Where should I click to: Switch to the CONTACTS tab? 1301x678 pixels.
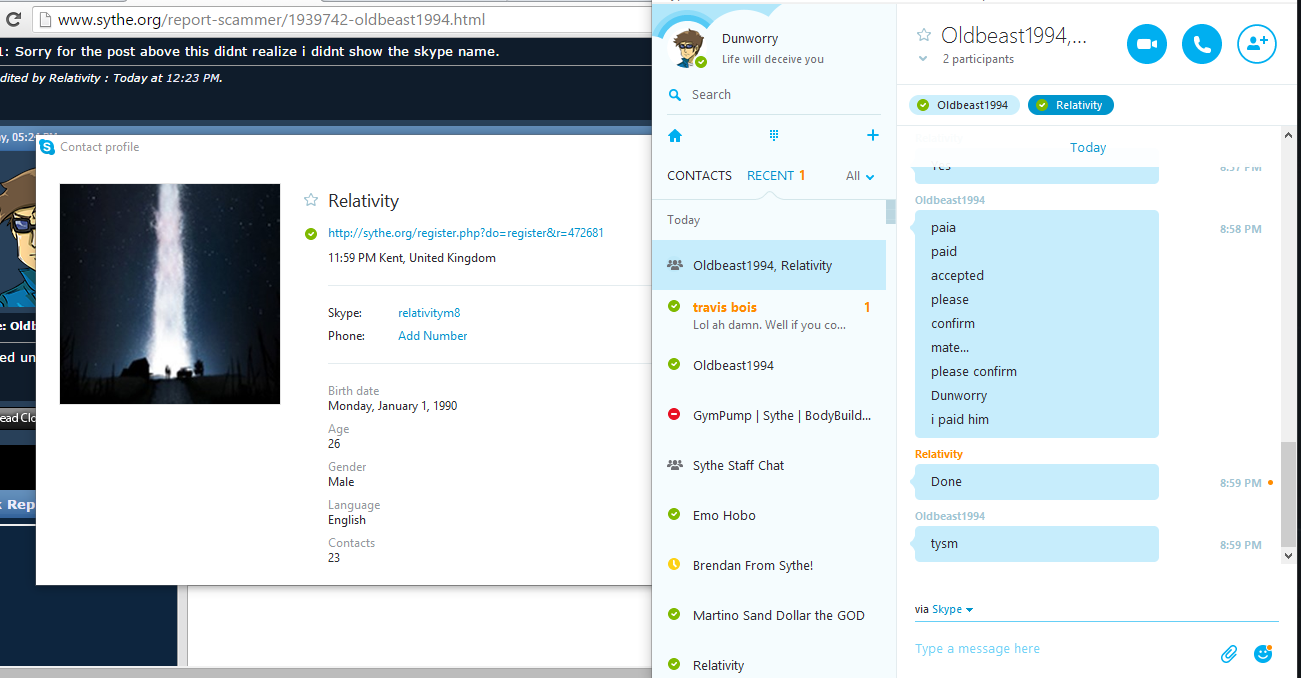tap(699, 176)
